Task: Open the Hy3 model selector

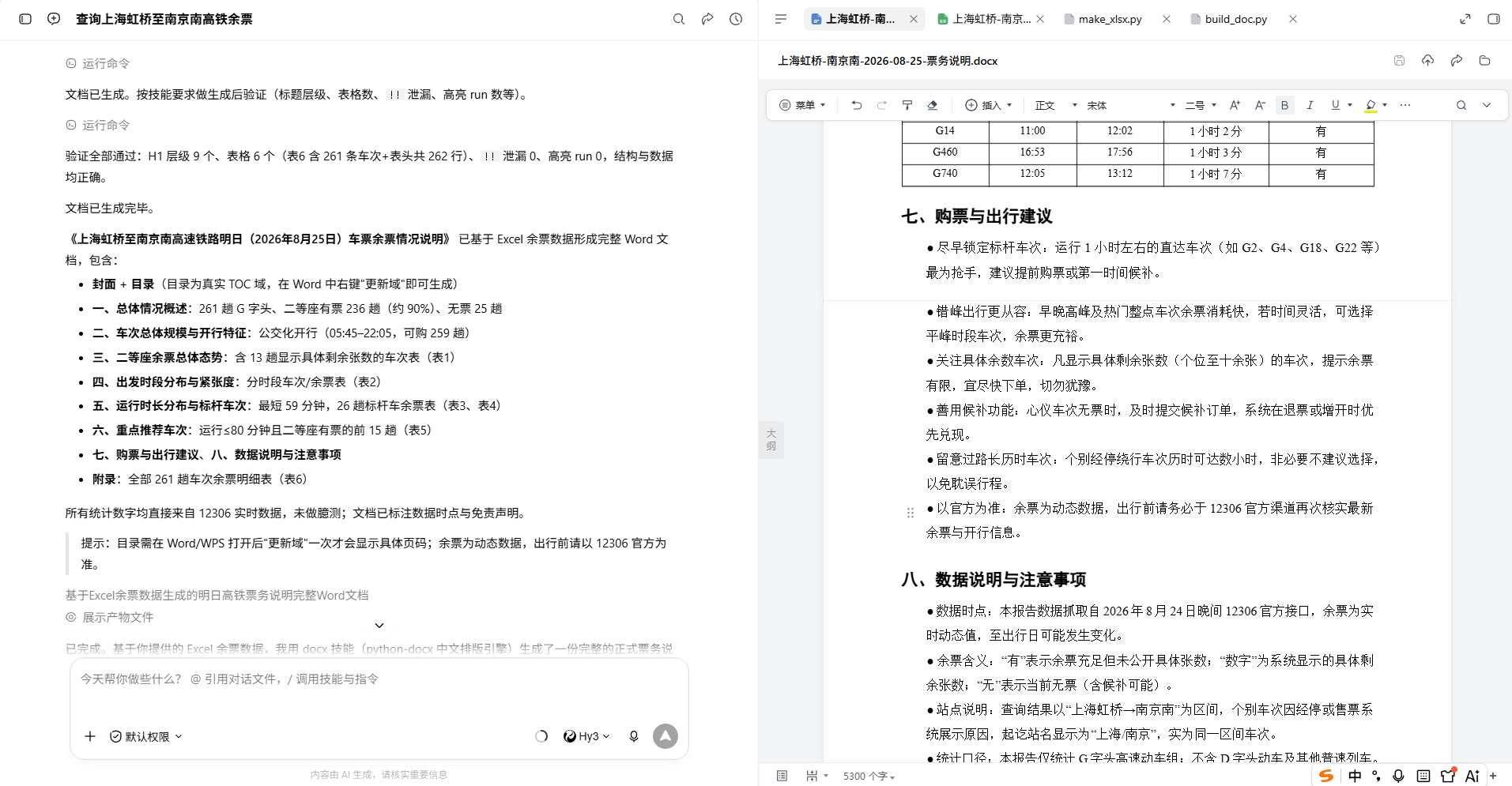Action: pos(586,736)
